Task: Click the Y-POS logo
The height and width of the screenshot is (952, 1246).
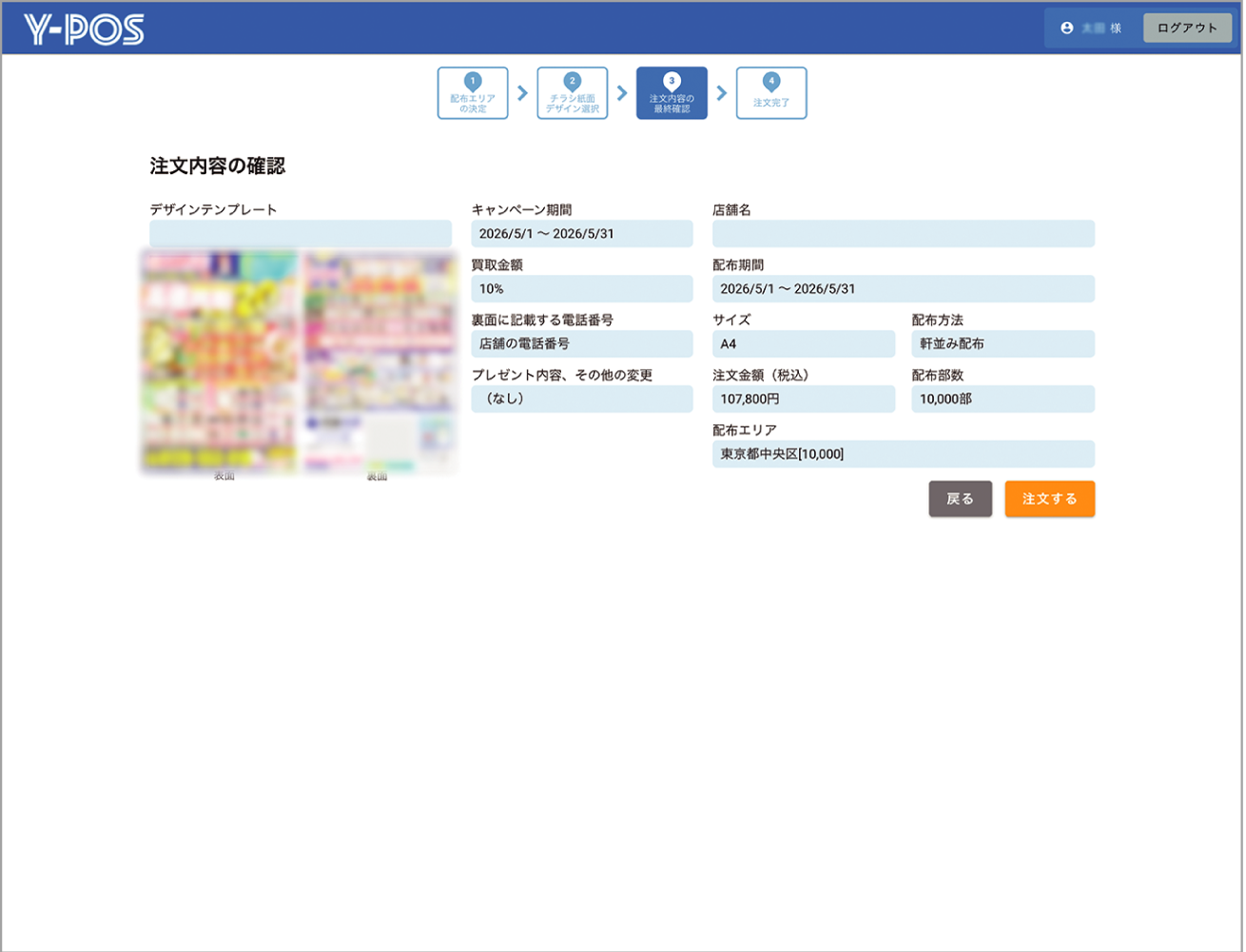Action: pos(84,29)
